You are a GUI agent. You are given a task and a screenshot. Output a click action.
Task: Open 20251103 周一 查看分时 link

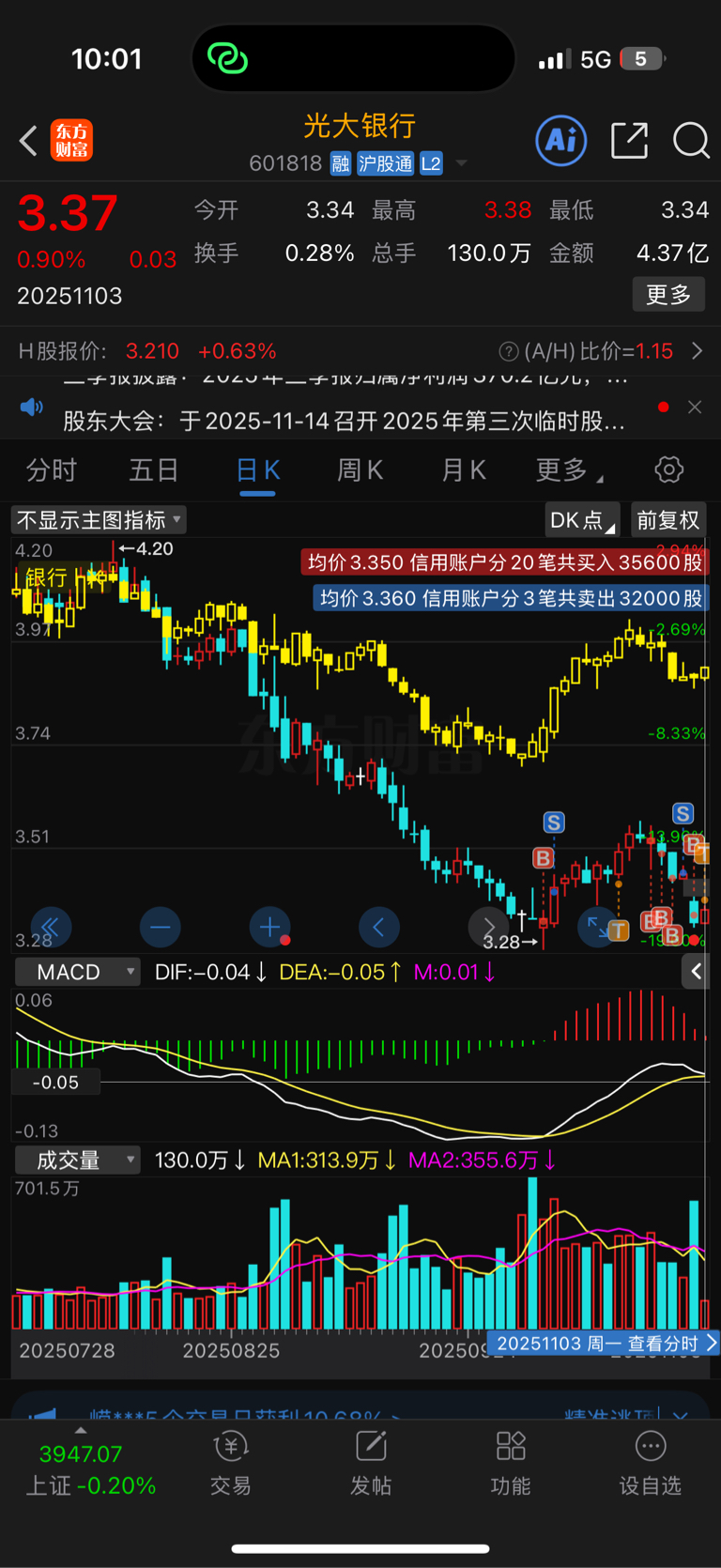point(603,1343)
